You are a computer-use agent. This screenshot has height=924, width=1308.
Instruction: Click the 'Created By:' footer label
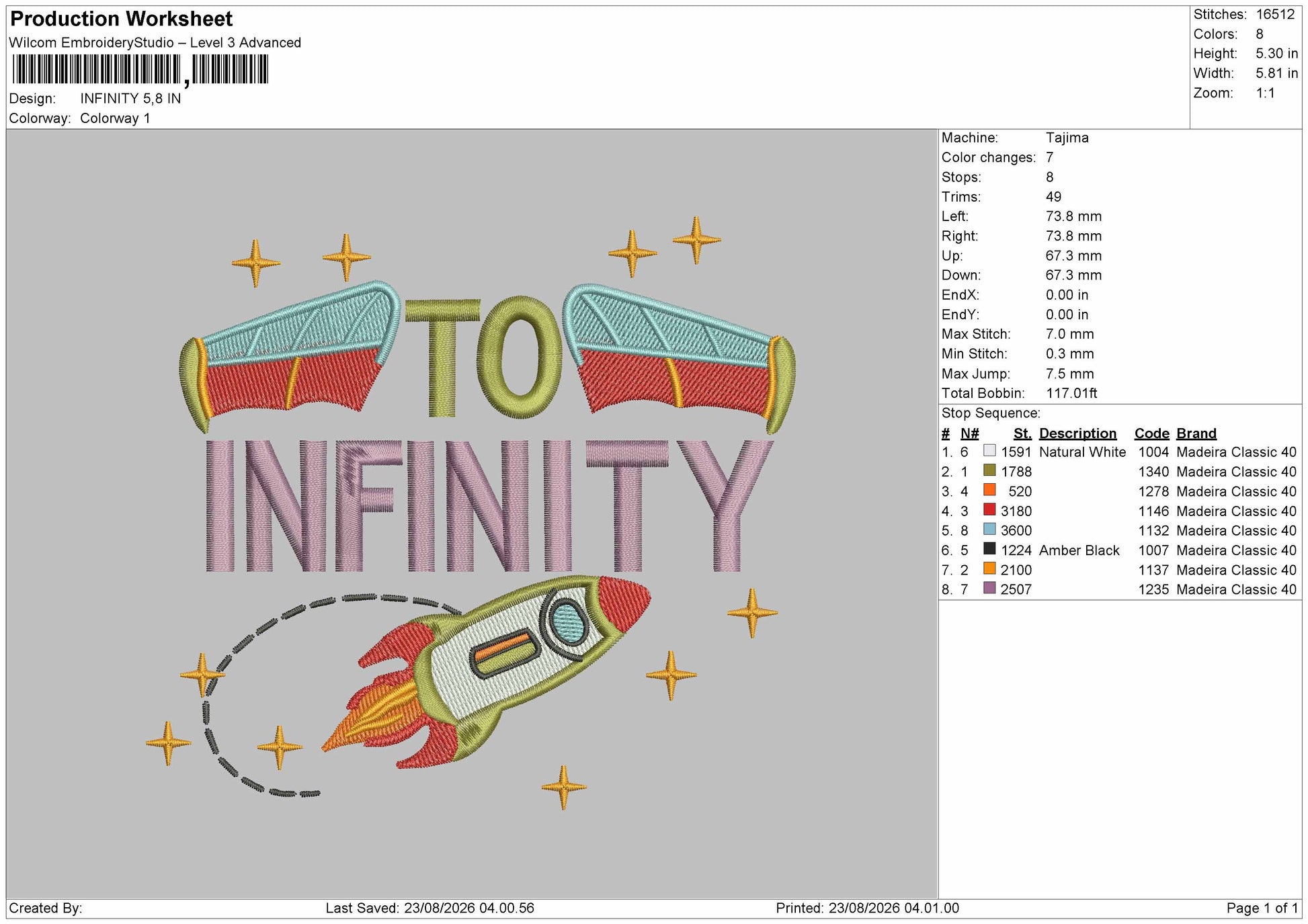click(x=45, y=908)
